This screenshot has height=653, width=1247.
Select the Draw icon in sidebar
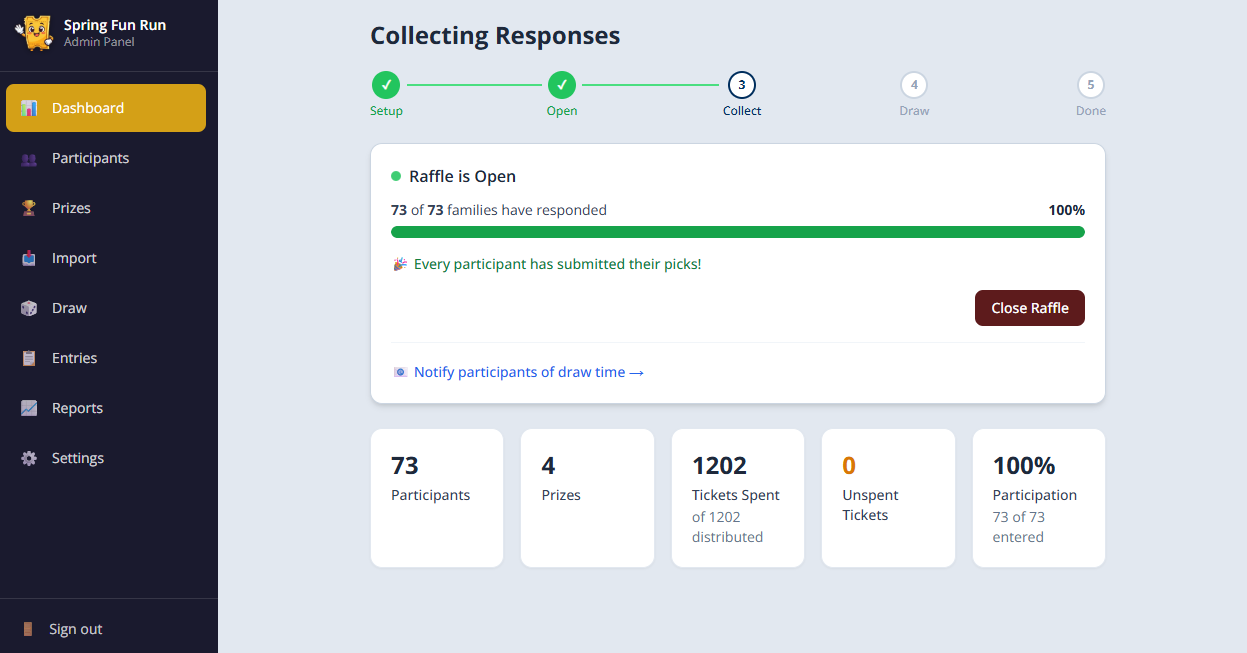tap(27, 307)
